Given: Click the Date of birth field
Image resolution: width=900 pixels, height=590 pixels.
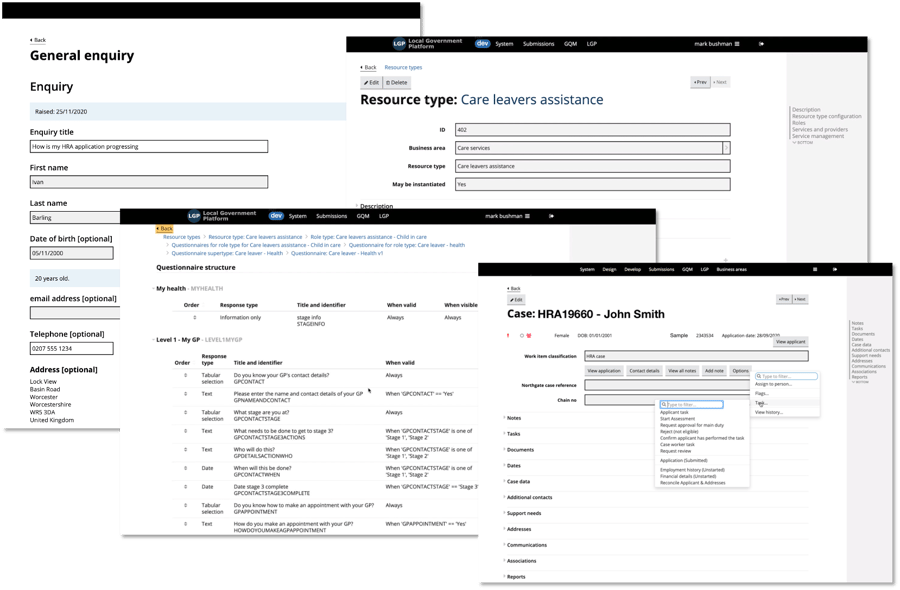Looking at the screenshot, I should tap(72, 253).
